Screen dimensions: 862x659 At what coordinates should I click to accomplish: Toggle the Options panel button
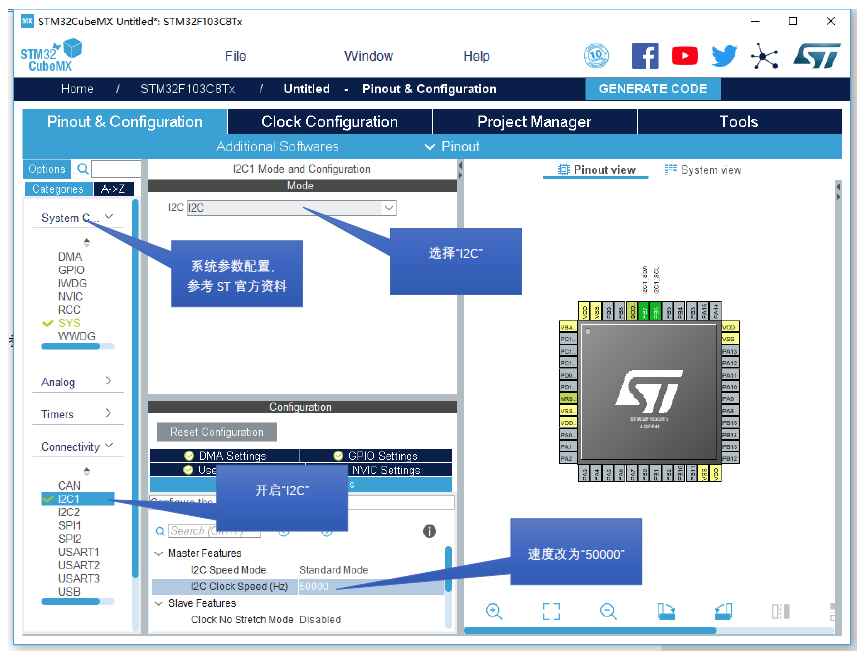pos(46,168)
